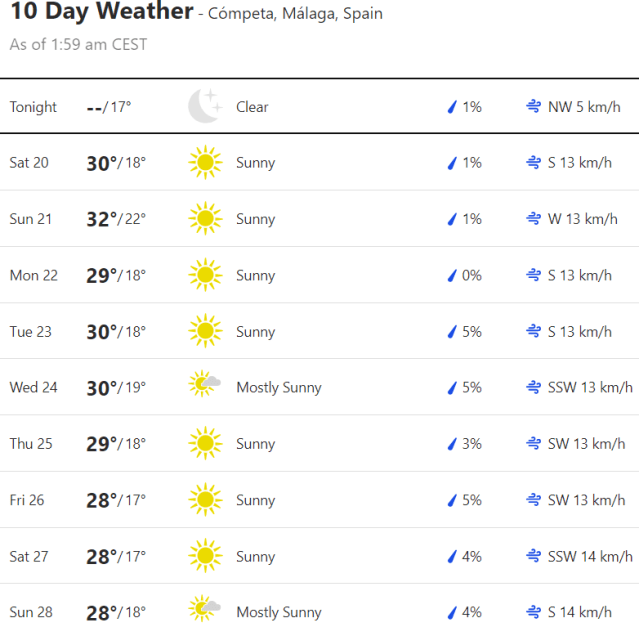Click the sun icon for Sat 20
This screenshot has width=639, height=627.
(204, 162)
